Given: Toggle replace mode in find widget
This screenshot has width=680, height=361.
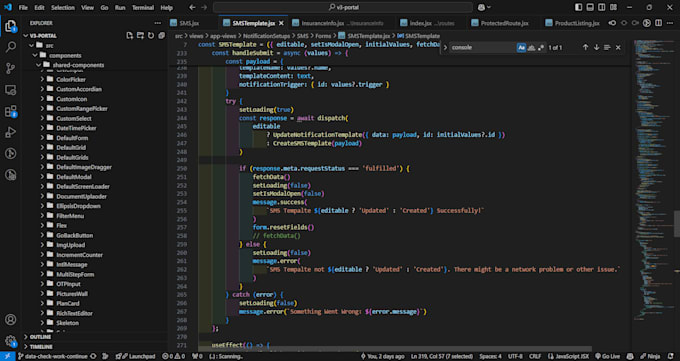Looking at the screenshot, I should coord(445,47).
